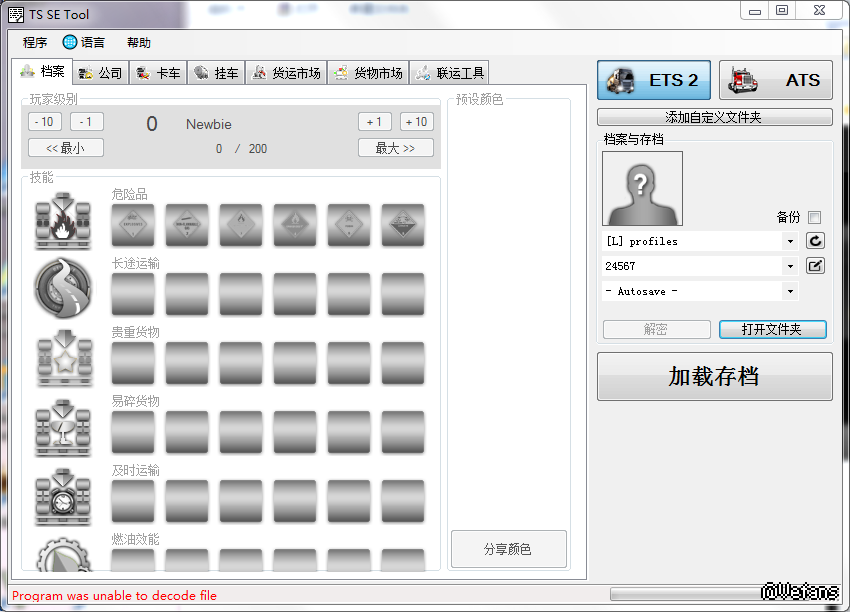
Task: Click the just-in-time clock skill icon
Action: [63, 497]
